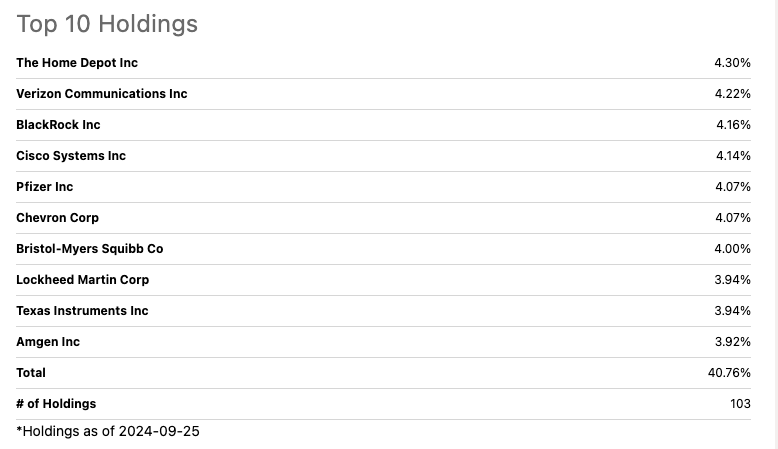This screenshot has height=449, width=778.
Task: Select the Pfizer Inc holding
Action: 45,187
